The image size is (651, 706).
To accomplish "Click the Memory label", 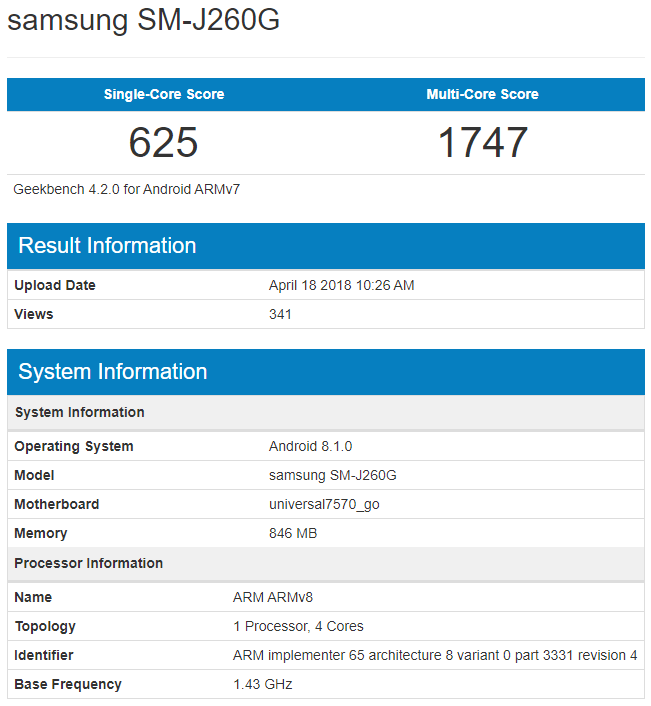I will point(41,534).
